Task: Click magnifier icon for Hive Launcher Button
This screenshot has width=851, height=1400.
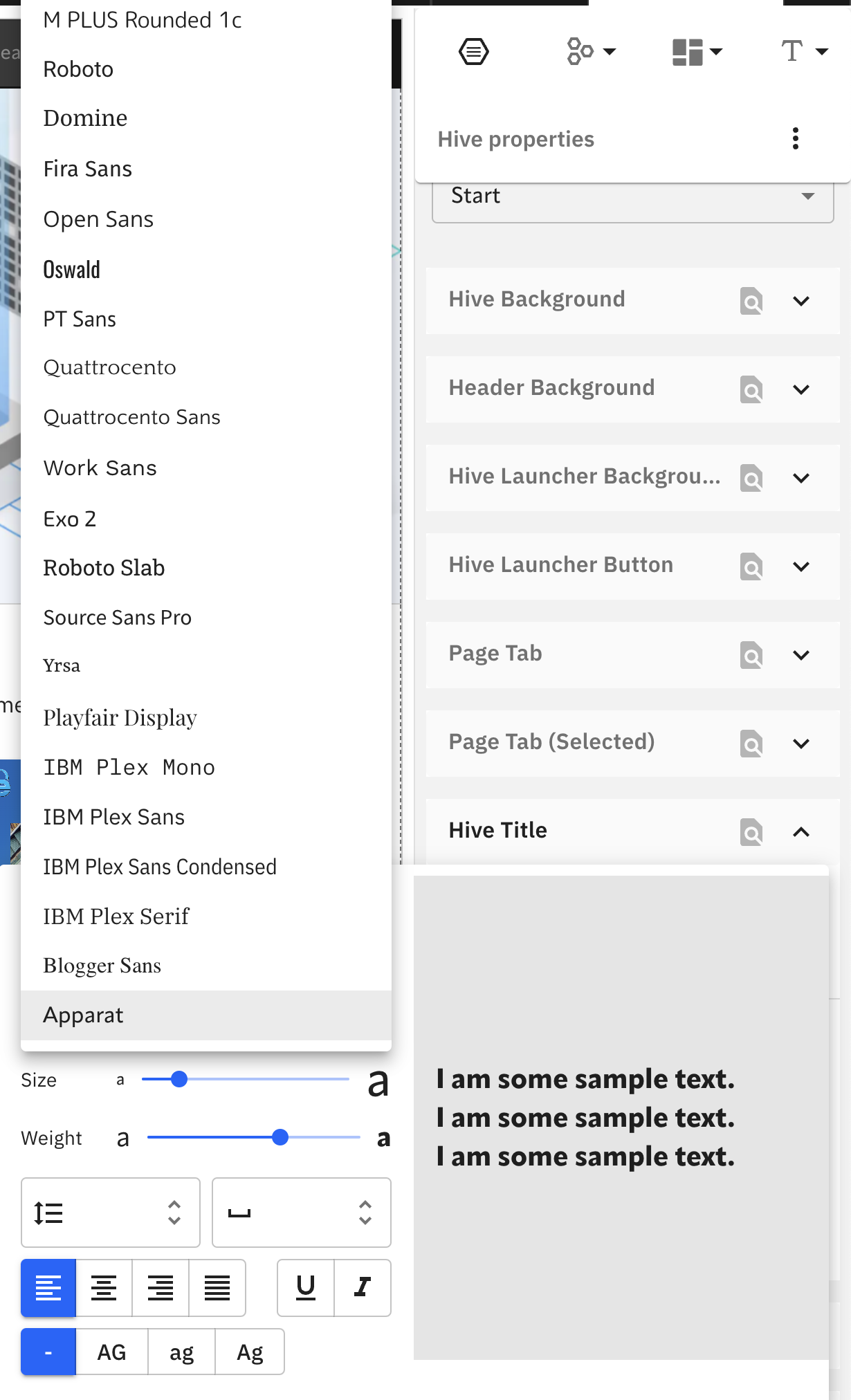Action: [751, 567]
